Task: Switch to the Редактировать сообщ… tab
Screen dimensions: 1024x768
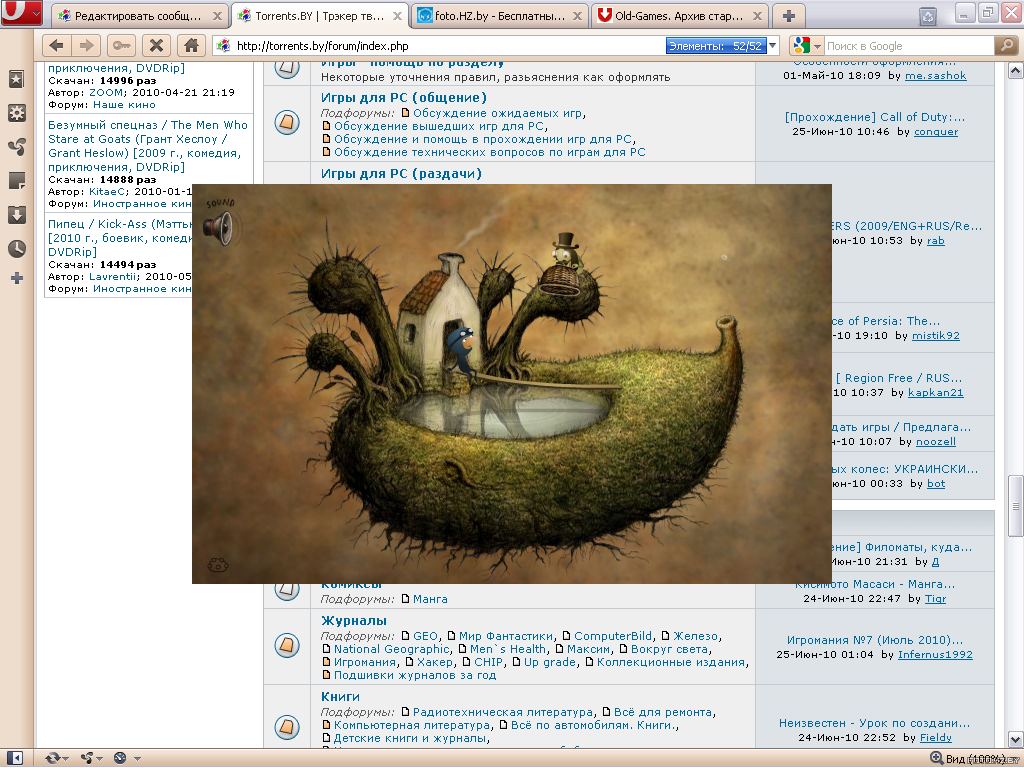Action: coord(140,16)
